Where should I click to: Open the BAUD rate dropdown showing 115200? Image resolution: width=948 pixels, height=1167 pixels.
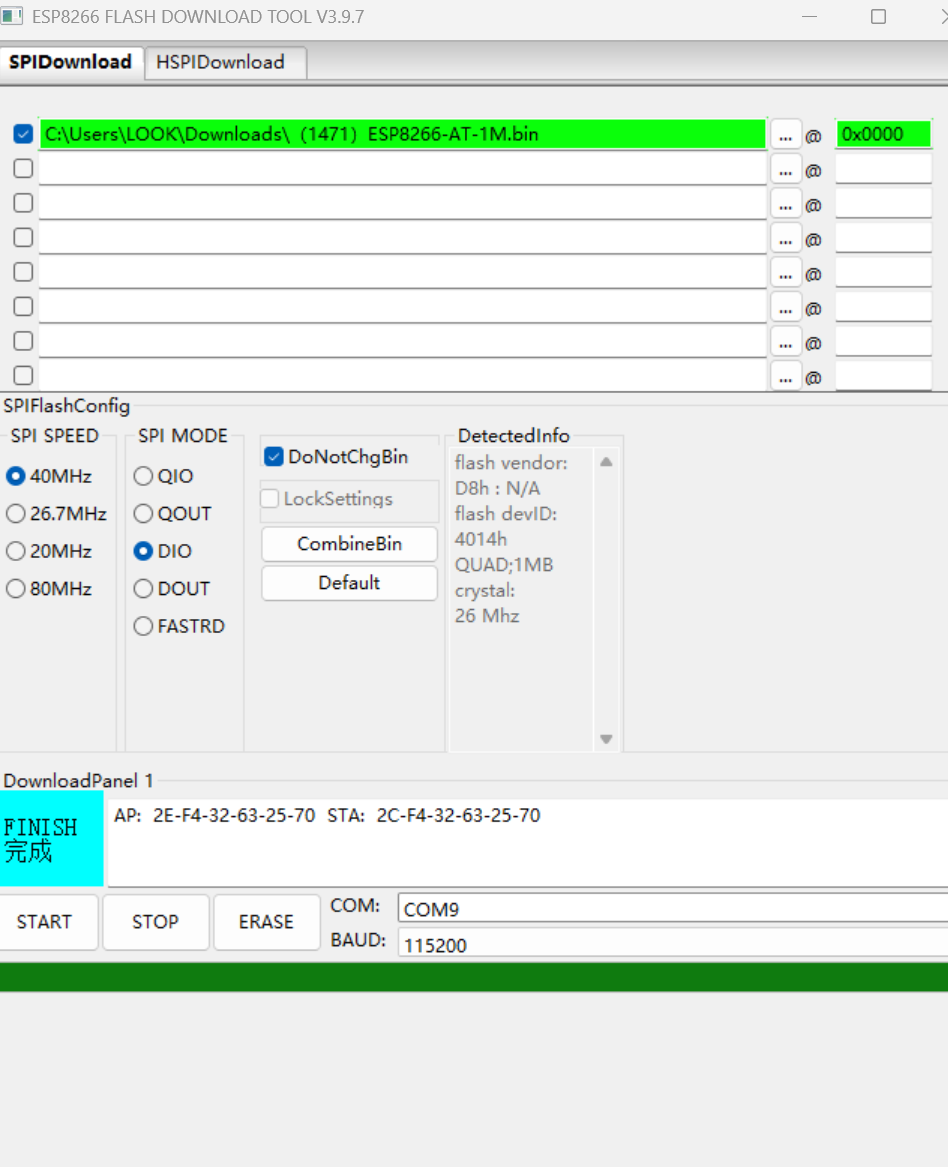[x=673, y=944]
